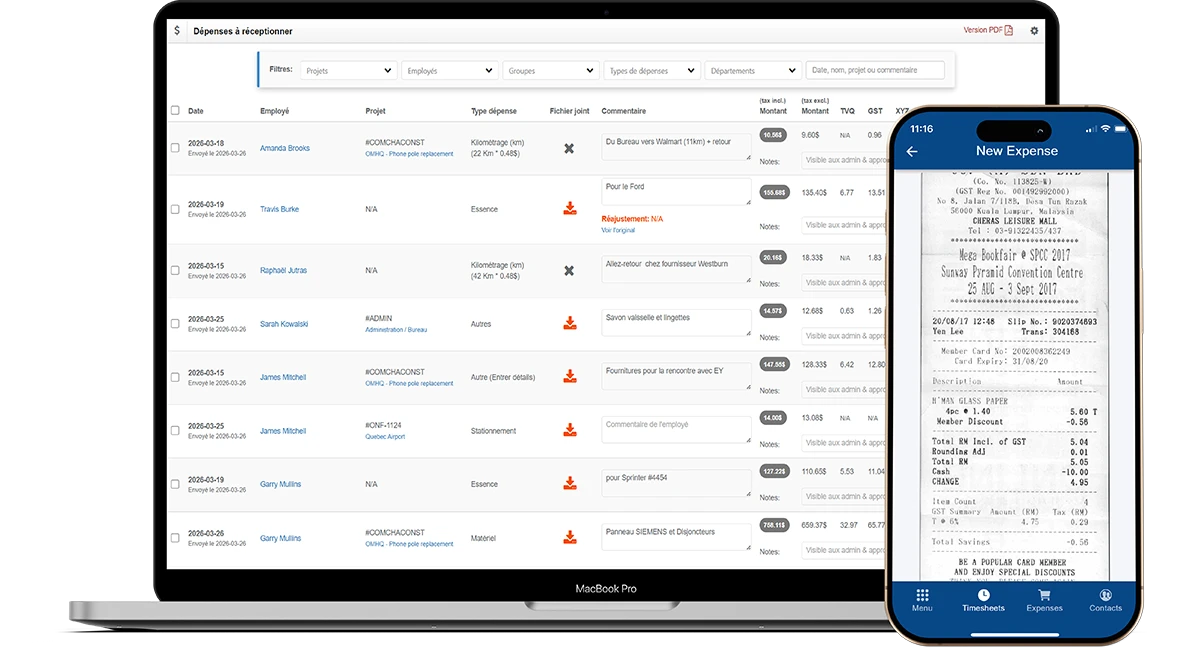
Task: Tap the Menu grid icon on phone
Action: (x=922, y=600)
